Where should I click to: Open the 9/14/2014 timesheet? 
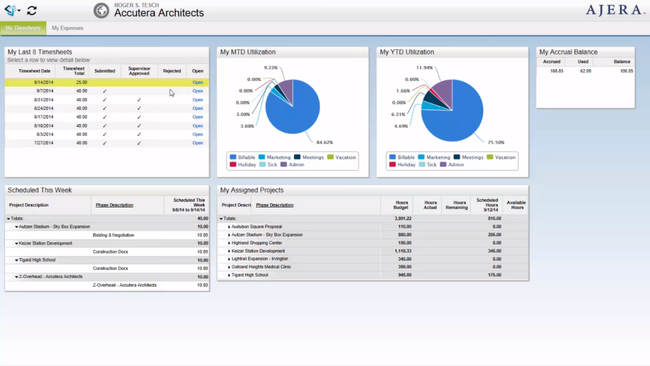click(x=198, y=82)
